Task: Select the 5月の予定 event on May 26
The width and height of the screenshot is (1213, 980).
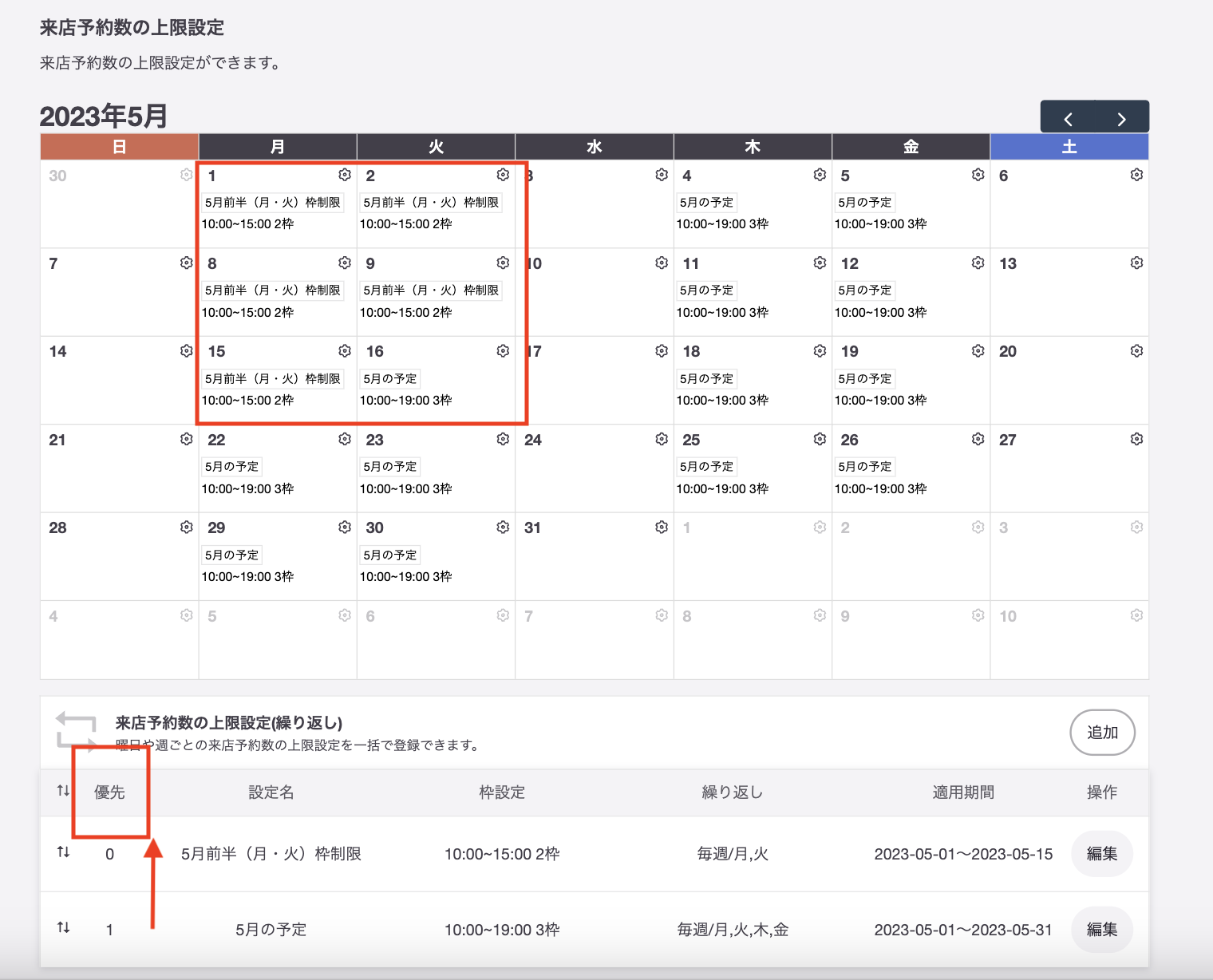Action: pos(865,467)
